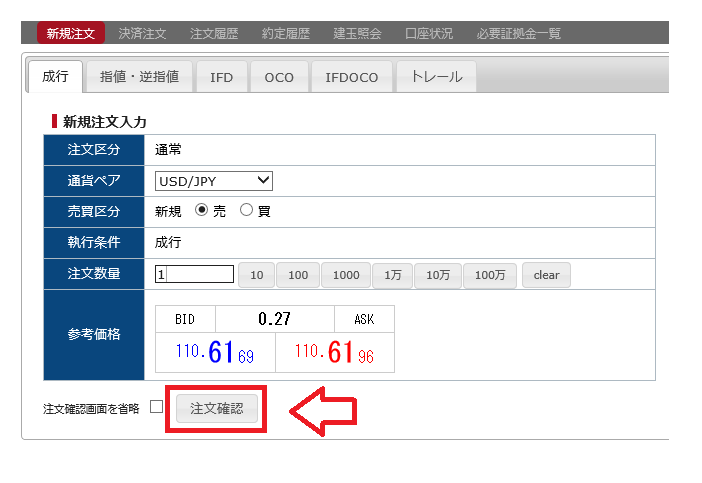The image size is (702, 483).
Task: Switch to 指値・逆指値 tab
Action: click(139, 77)
